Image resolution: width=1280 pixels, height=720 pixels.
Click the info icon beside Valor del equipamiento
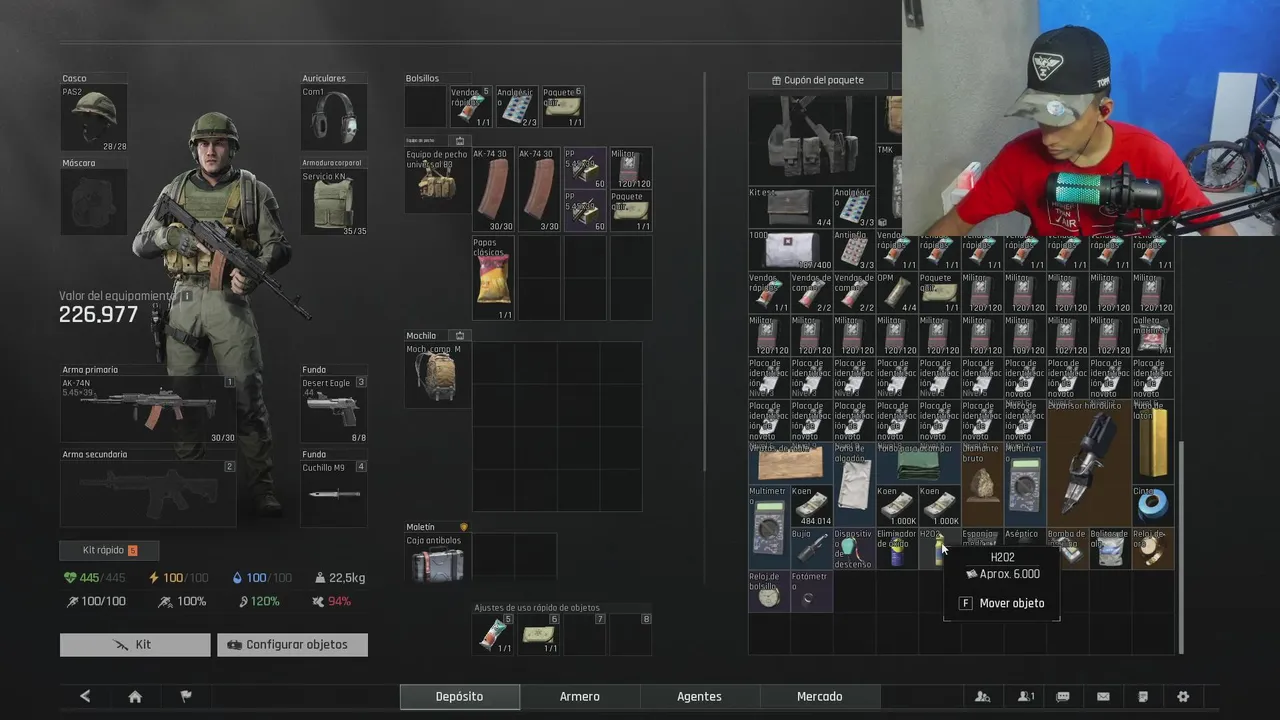click(185, 297)
